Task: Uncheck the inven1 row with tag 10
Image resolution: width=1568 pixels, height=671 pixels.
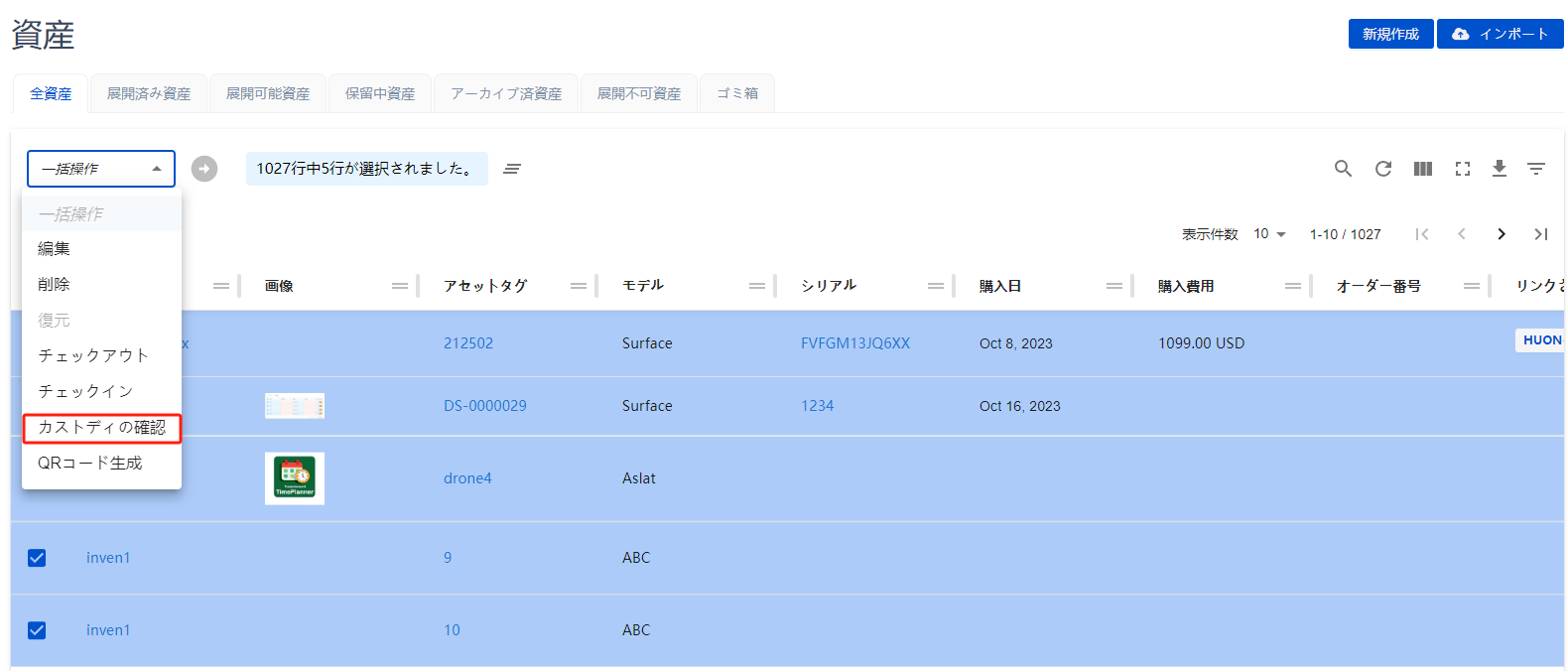Action: click(37, 630)
